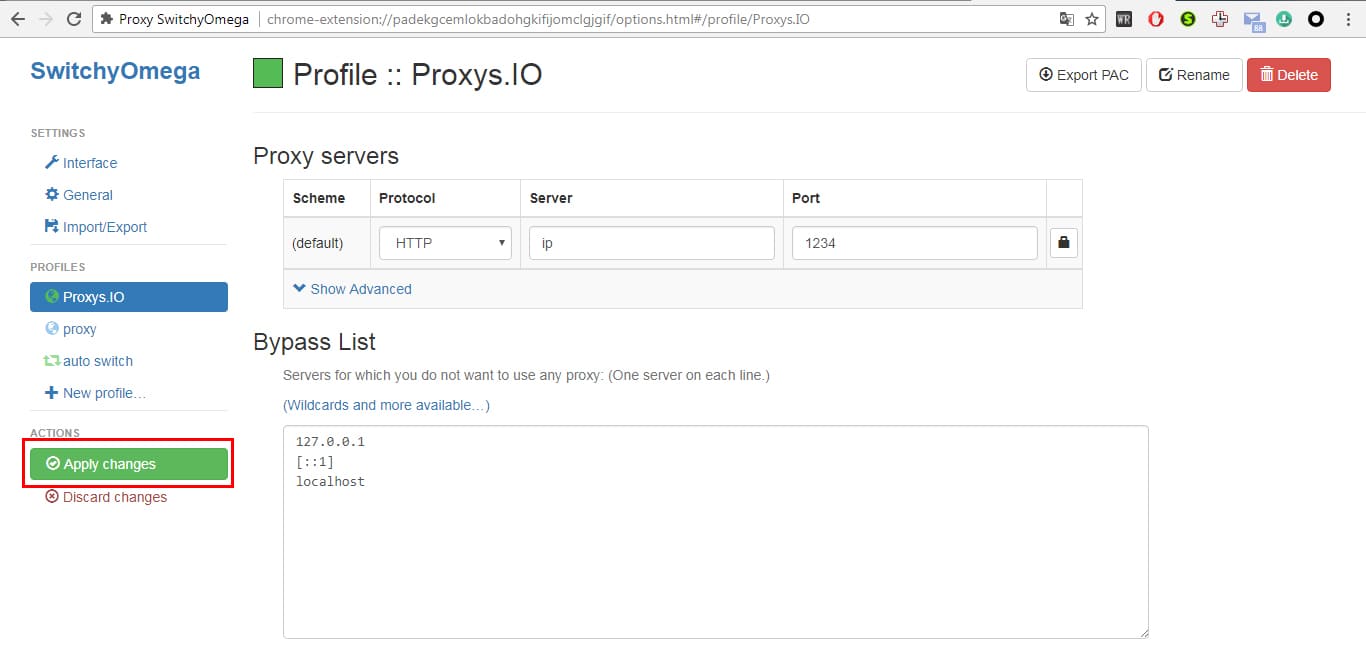Open Interface settings
This screenshot has height=652, width=1366.
pyautogui.click(x=81, y=163)
